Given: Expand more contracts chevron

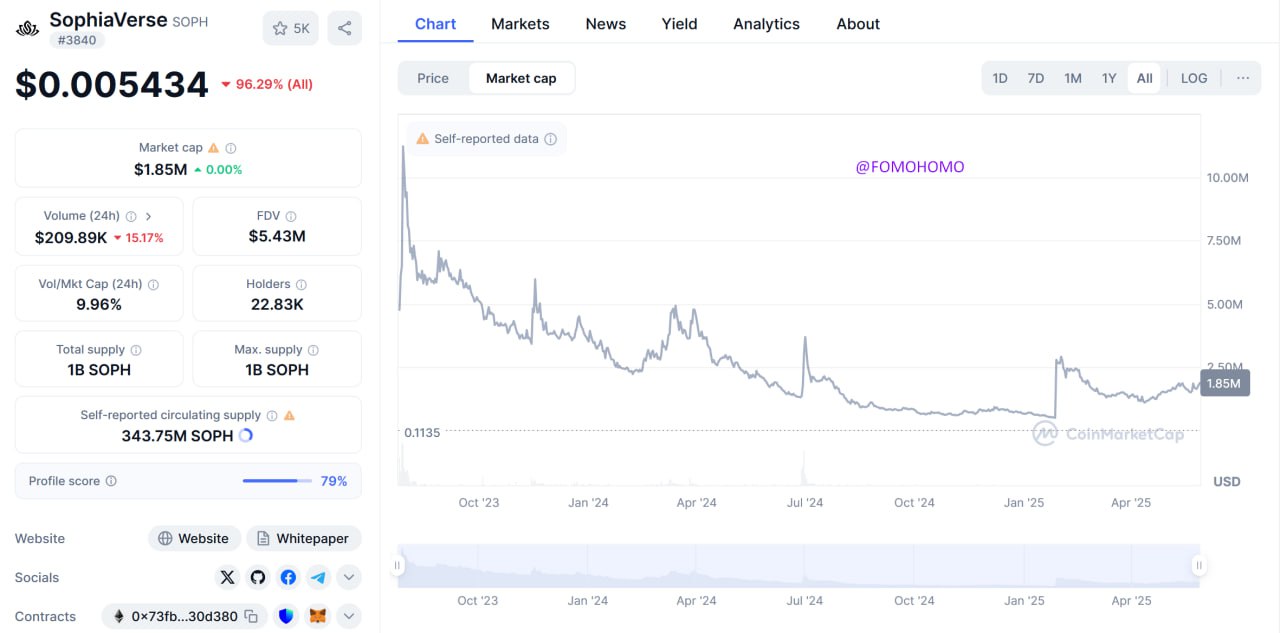Looking at the screenshot, I should coord(349,616).
